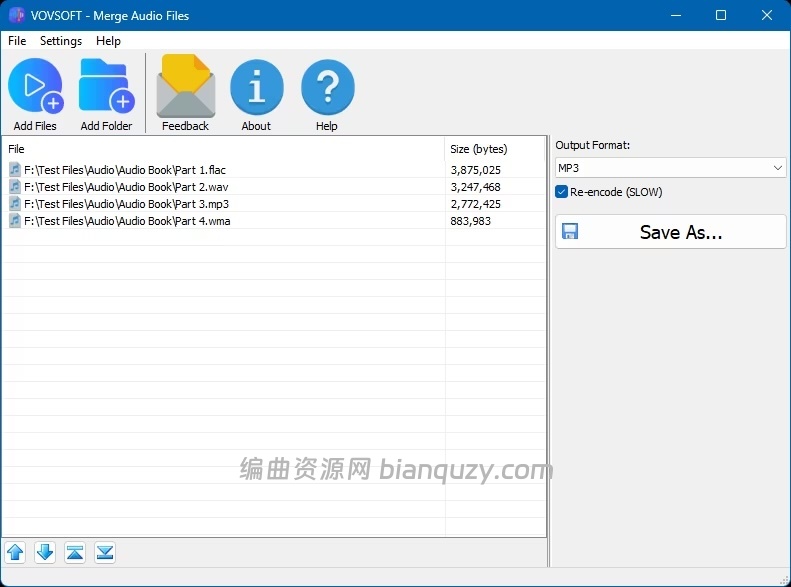791x587 pixels.
Task: Open the Settings menu
Action: tap(61, 41)
